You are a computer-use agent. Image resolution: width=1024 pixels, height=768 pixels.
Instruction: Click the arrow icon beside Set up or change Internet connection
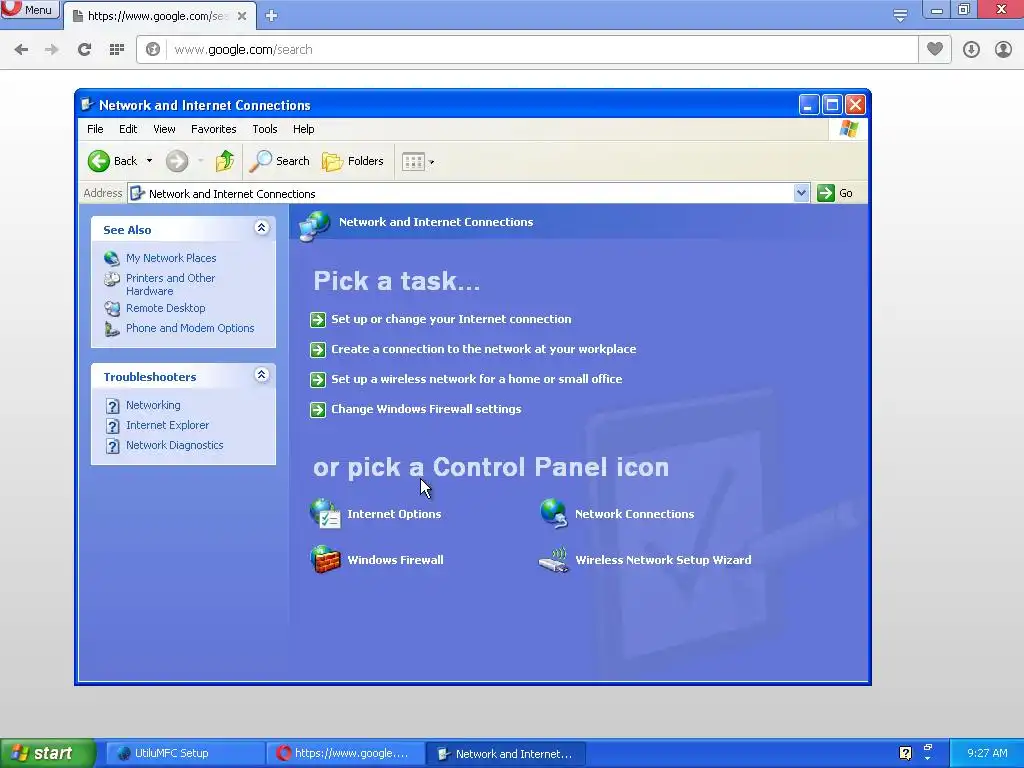tap(317, 319)
